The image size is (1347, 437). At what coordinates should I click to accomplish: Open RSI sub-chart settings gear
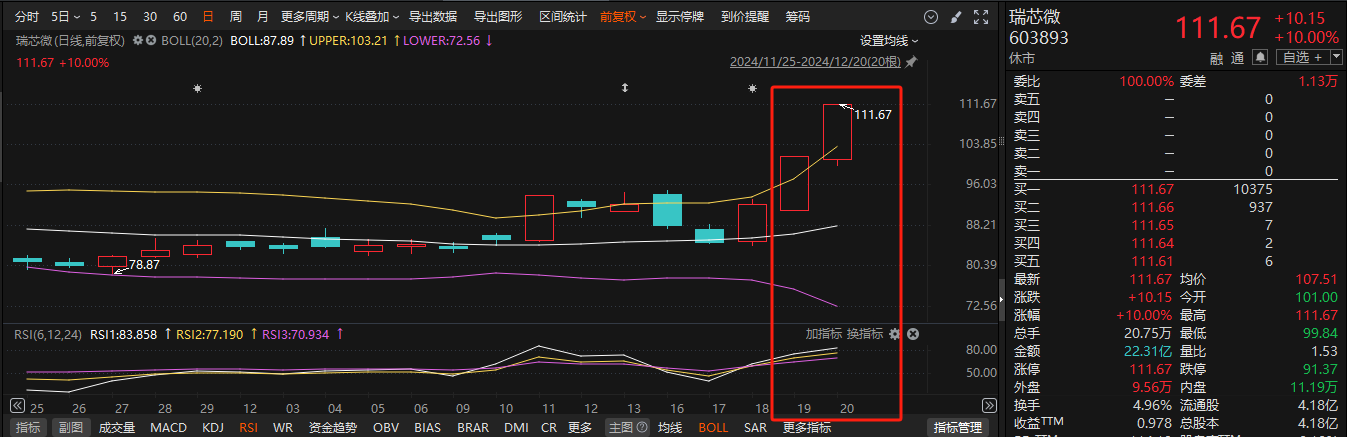coord(895,334)
